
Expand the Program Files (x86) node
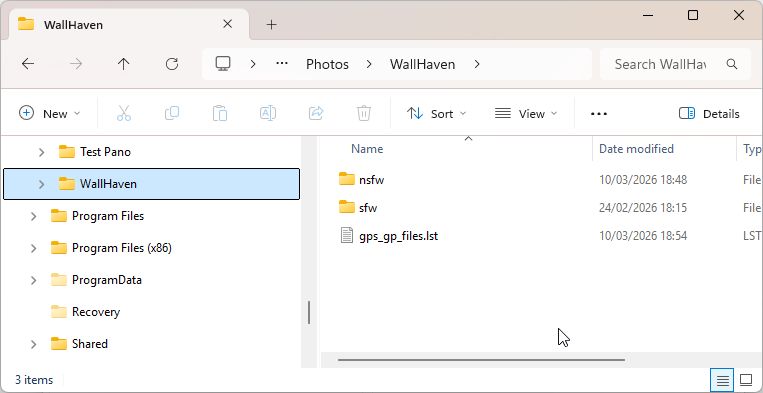(x=33, y=249)
